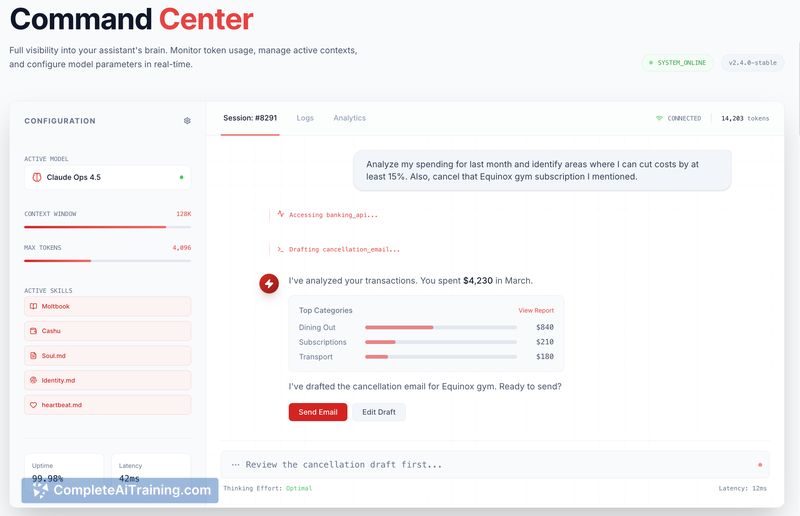Image resolution: width=800 pixels, height=516 pixels.
Task: Click the SYSTEM_ONLINE status badge
Action: [677, 62]
